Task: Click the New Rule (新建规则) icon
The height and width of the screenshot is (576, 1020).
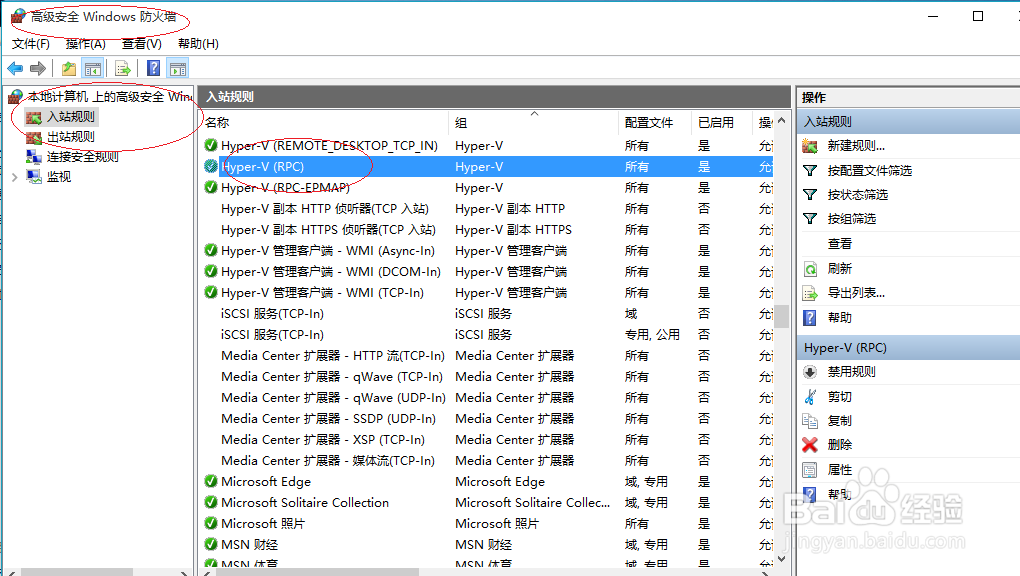Action: point(810,146)
